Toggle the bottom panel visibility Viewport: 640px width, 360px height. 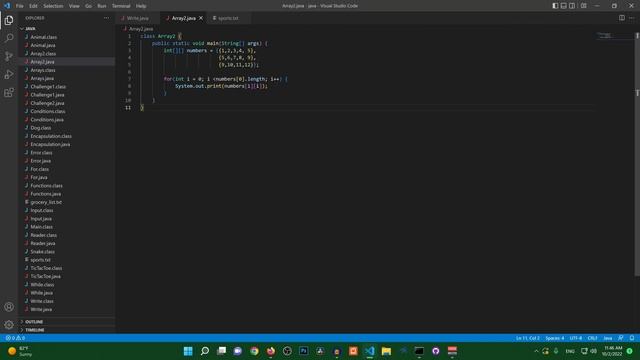tap(564, 6)
